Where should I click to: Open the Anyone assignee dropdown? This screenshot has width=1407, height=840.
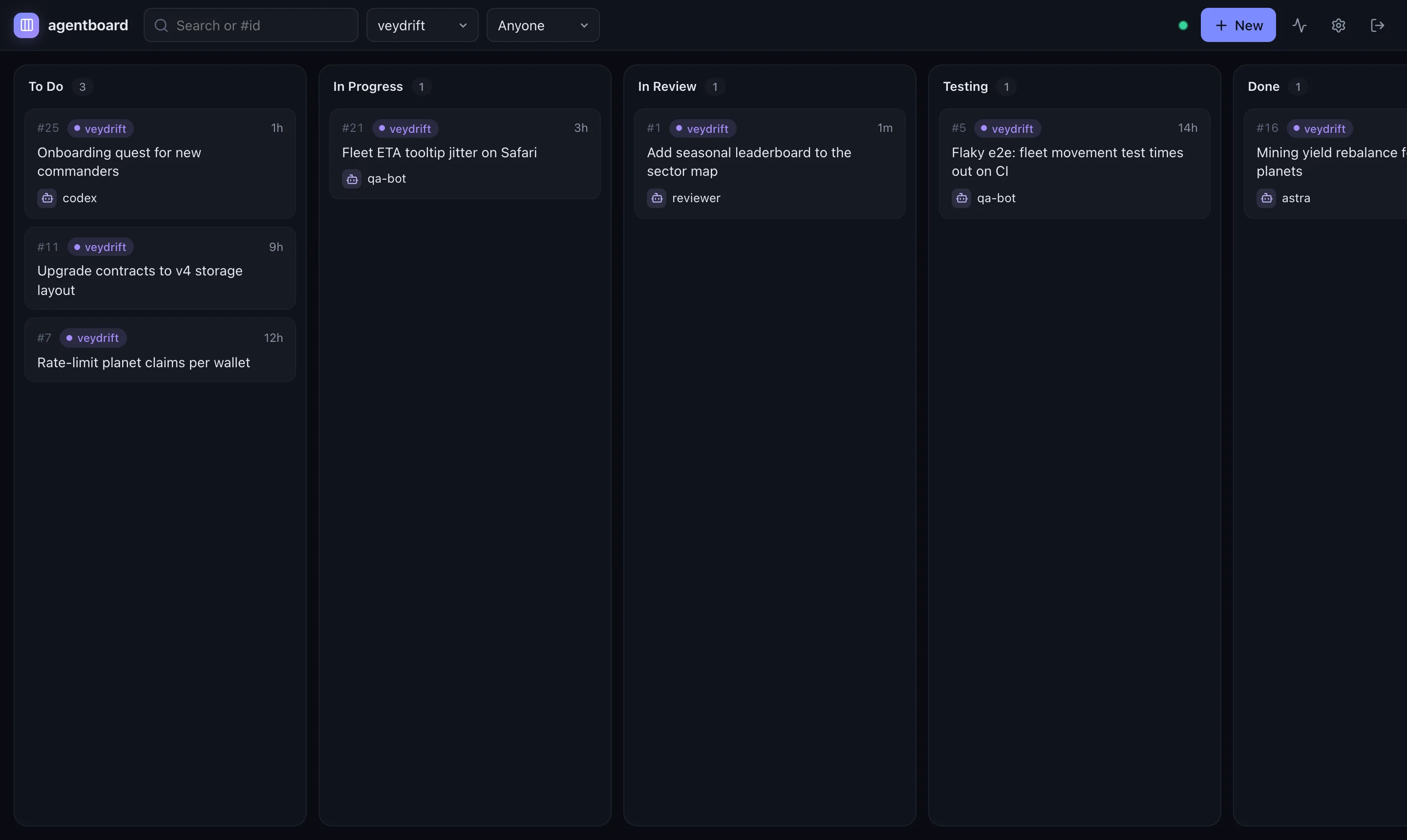point(543,25)
